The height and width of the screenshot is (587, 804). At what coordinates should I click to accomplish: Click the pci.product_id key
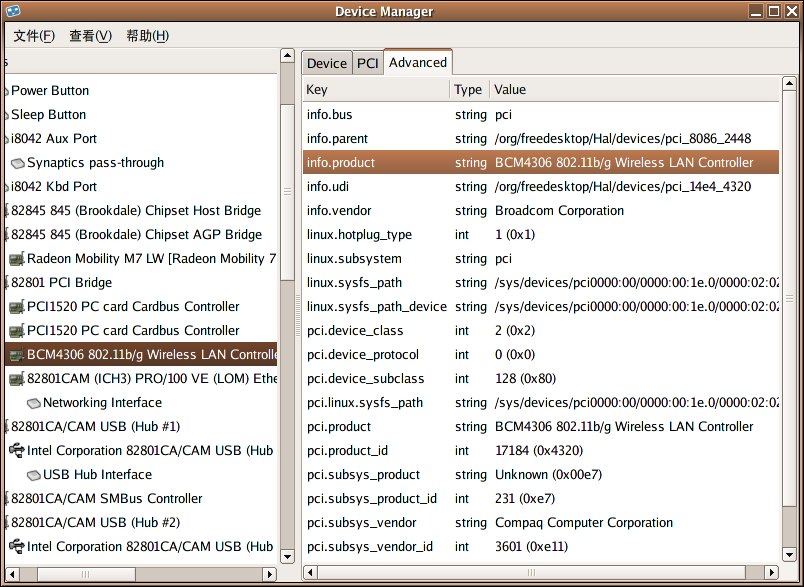tap(348, 451)
